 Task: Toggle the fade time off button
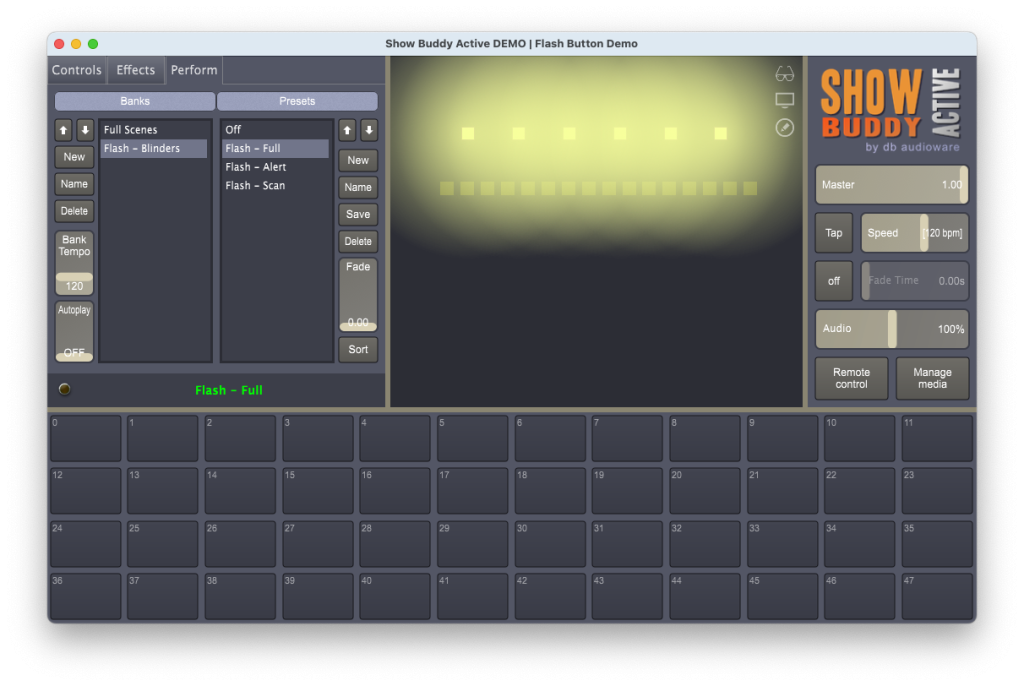(x=833, y=281)
